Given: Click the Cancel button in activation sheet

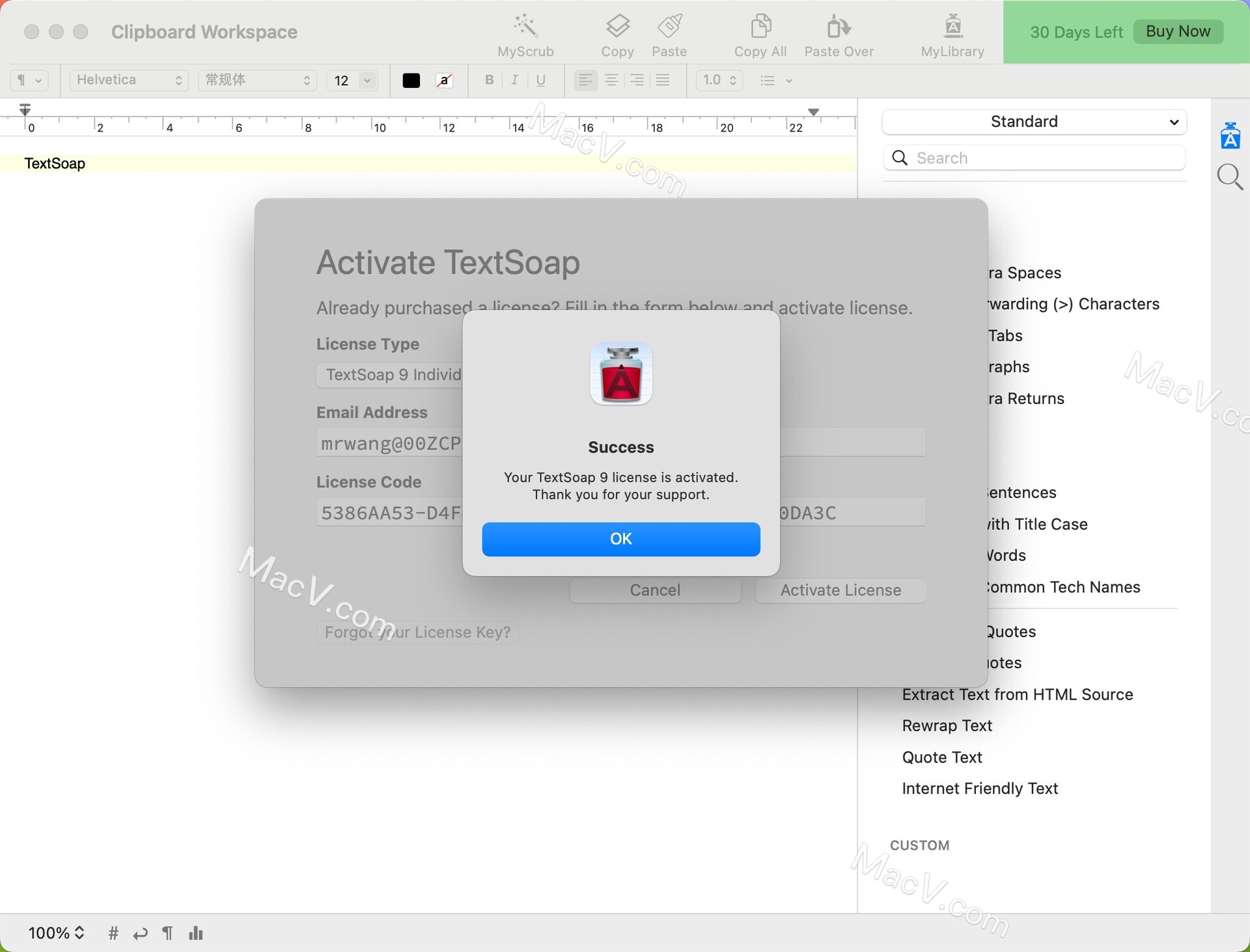Looking at the screenshot, I should tap(655, 590).
